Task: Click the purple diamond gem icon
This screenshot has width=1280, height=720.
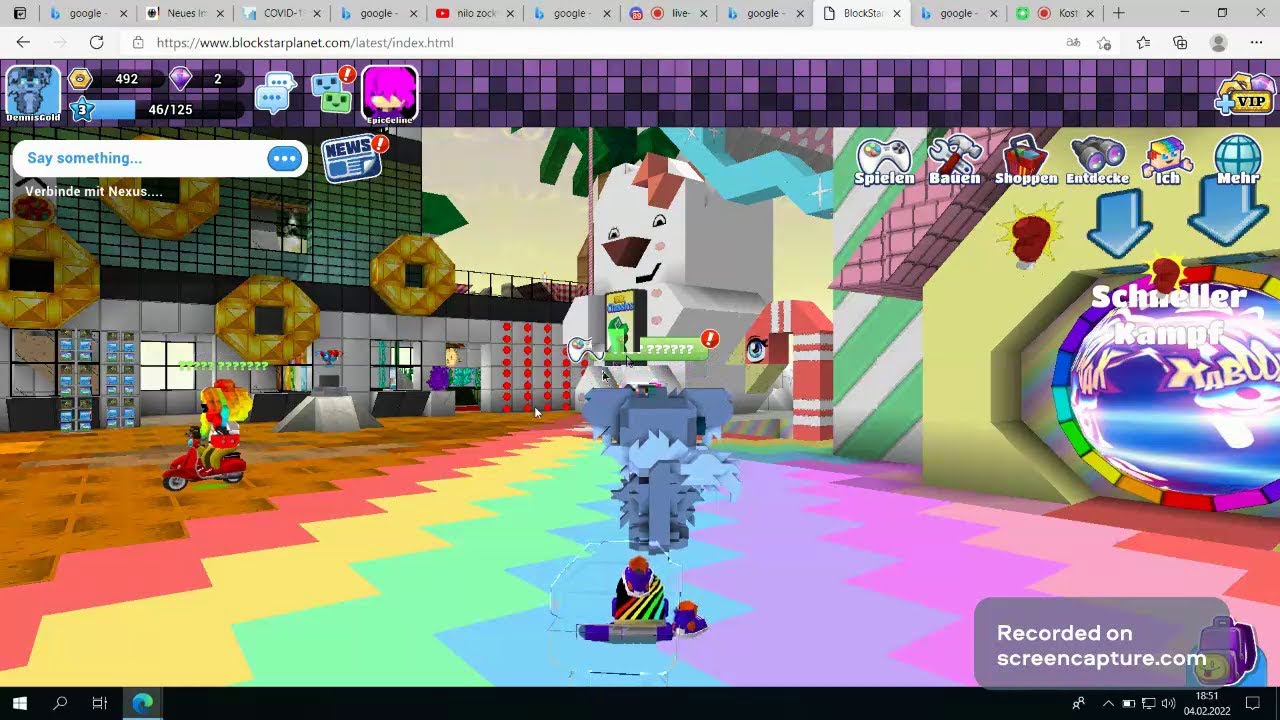Action: point(180,79)
